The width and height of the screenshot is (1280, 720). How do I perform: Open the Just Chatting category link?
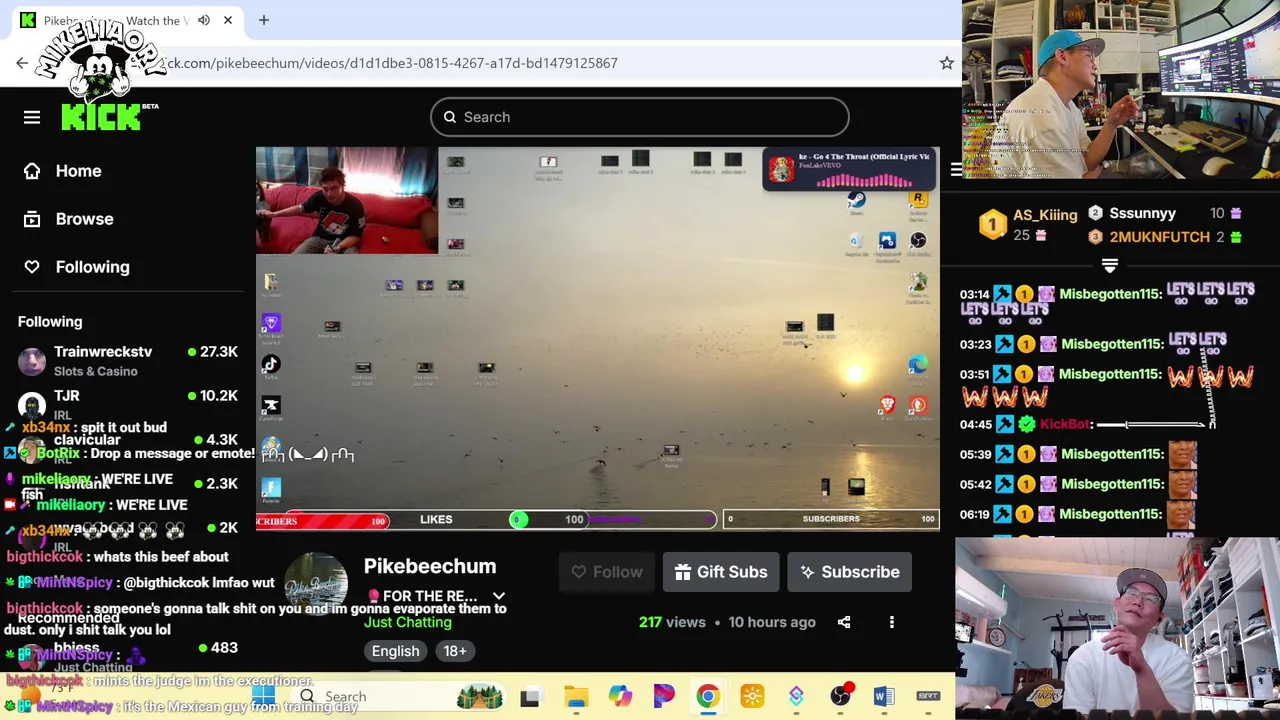point(408,622)
